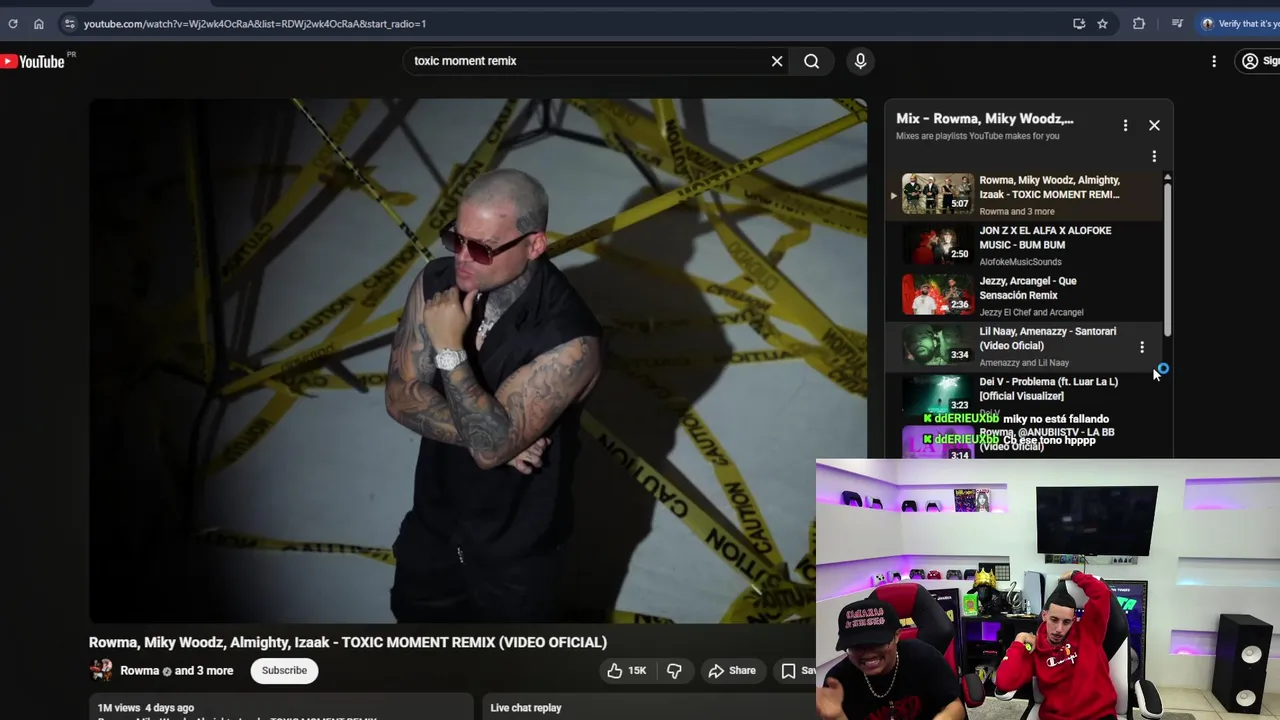Submit search with the magnifier icon
The height and width of the screenshot is (720, 1280).
[x=812, y=61]
